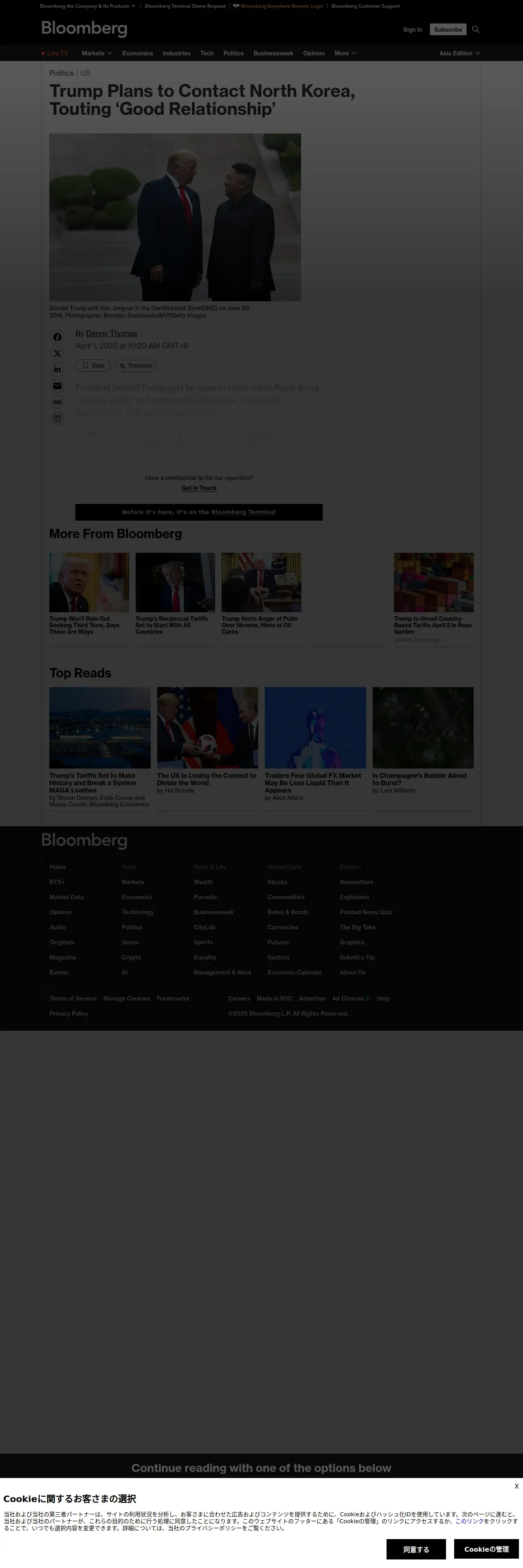Click the footer Bloomberg logo
The image size is (523, 1568).
(x=84, y=841)
